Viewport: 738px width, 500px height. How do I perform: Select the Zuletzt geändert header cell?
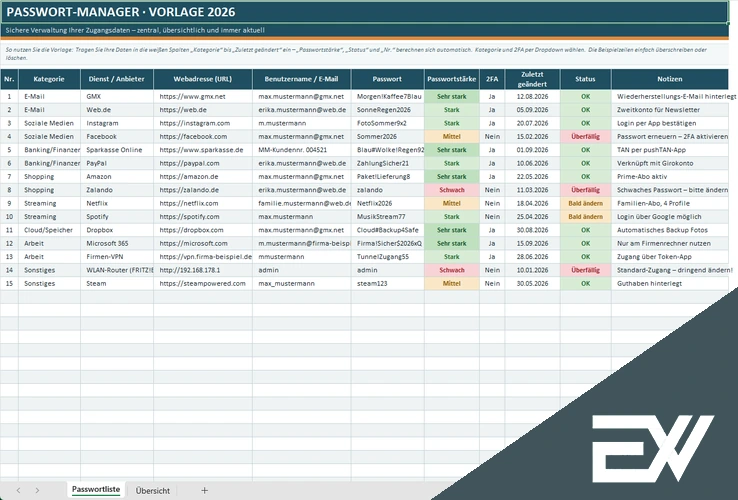pyautogui.click(x=532, y=79)
